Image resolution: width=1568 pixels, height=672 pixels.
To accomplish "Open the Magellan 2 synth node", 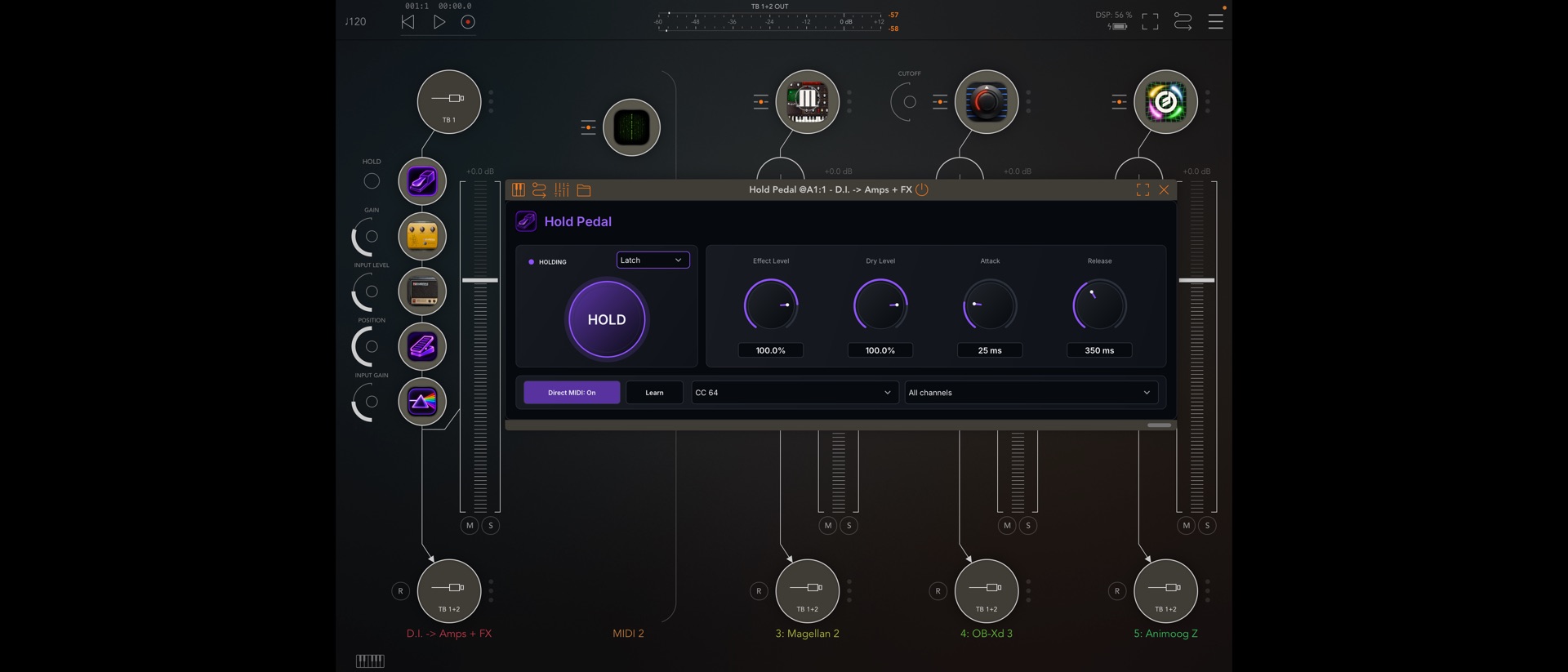I will pos(807,102).
